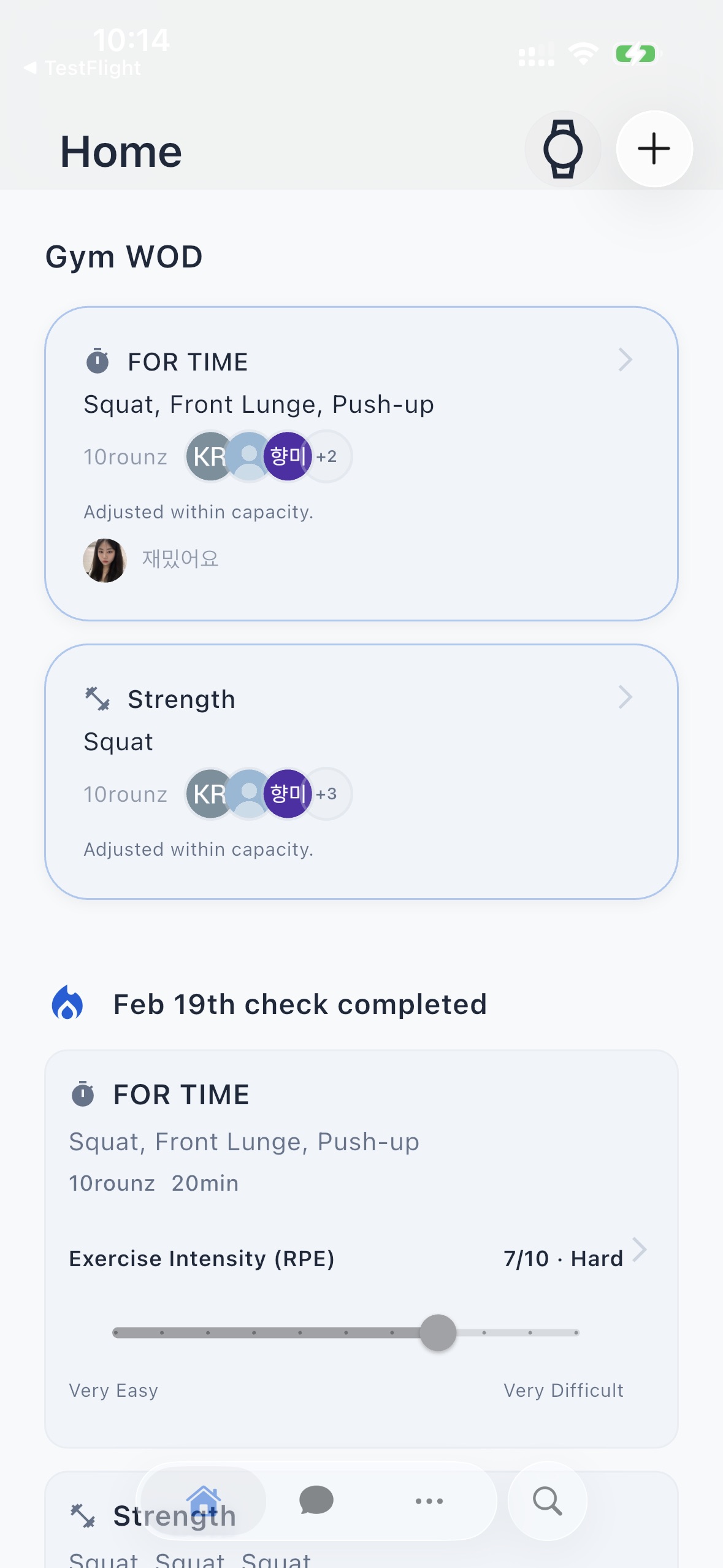Viewport: 723px width, 1568px height.
Task: Tap the +3 participants badge
Action: coord(327,794)
